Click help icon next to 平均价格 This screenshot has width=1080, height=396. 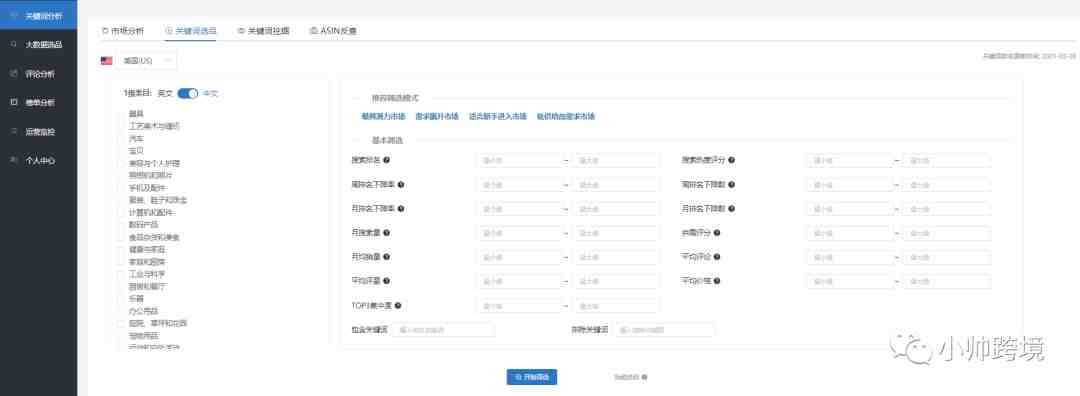[x=717, y=281]
